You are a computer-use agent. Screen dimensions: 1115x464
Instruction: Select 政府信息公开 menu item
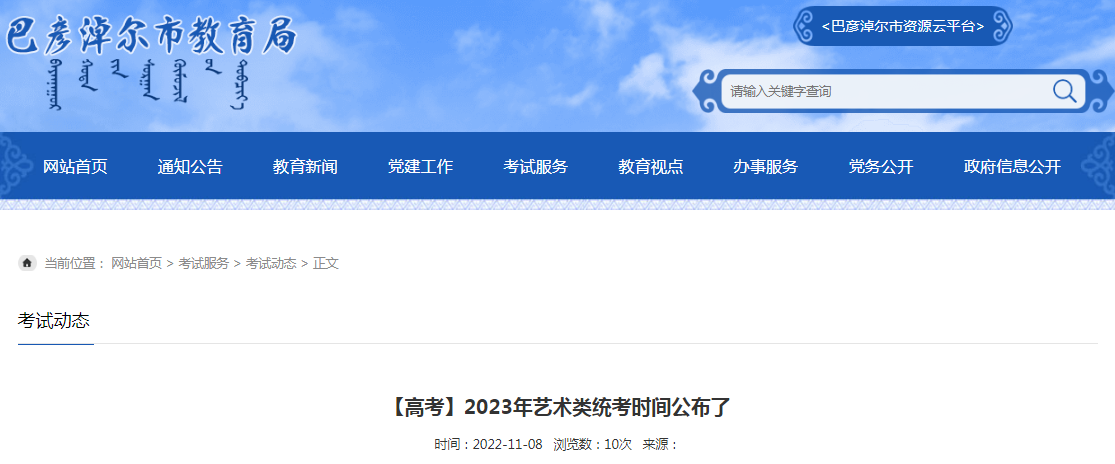click(1012, 167)
